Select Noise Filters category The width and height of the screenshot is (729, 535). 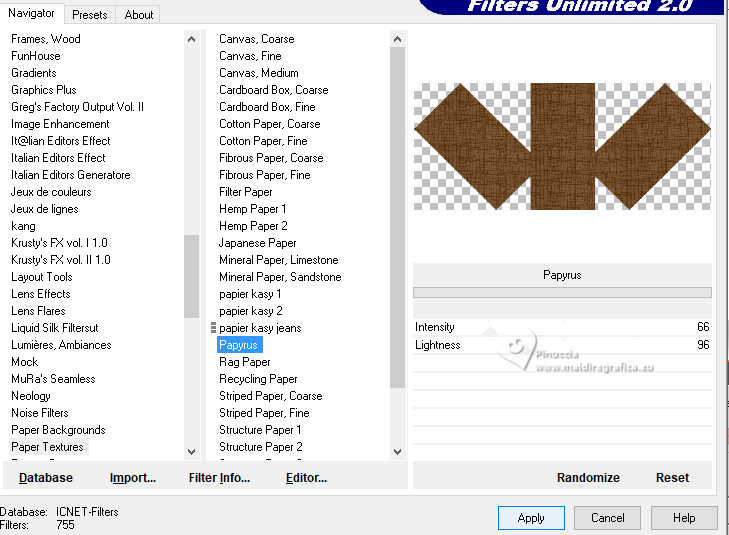[40, 413]
